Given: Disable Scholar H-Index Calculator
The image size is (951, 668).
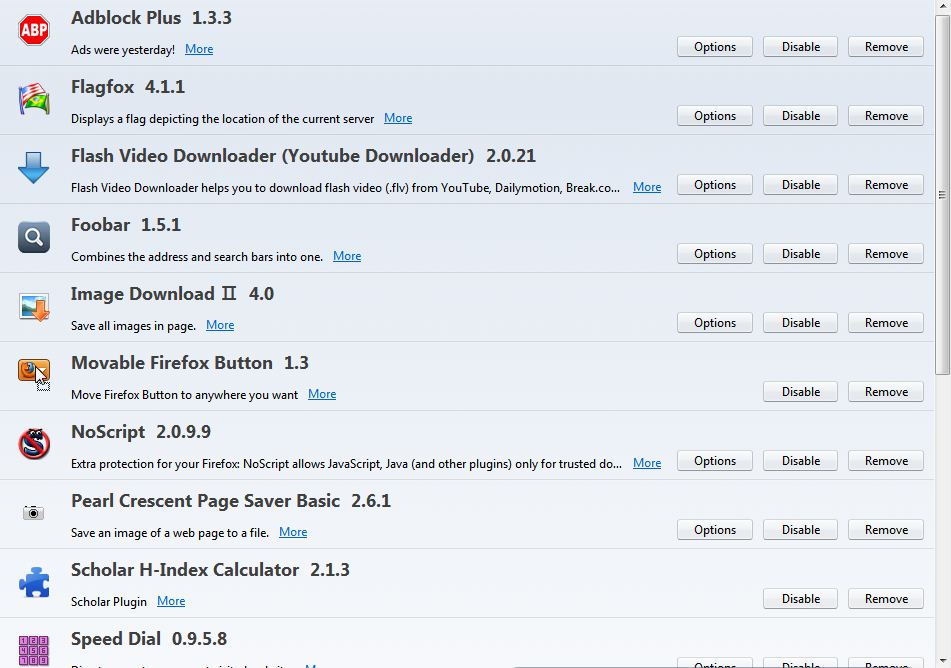Looking at the screenshot, I should (801, 599).
